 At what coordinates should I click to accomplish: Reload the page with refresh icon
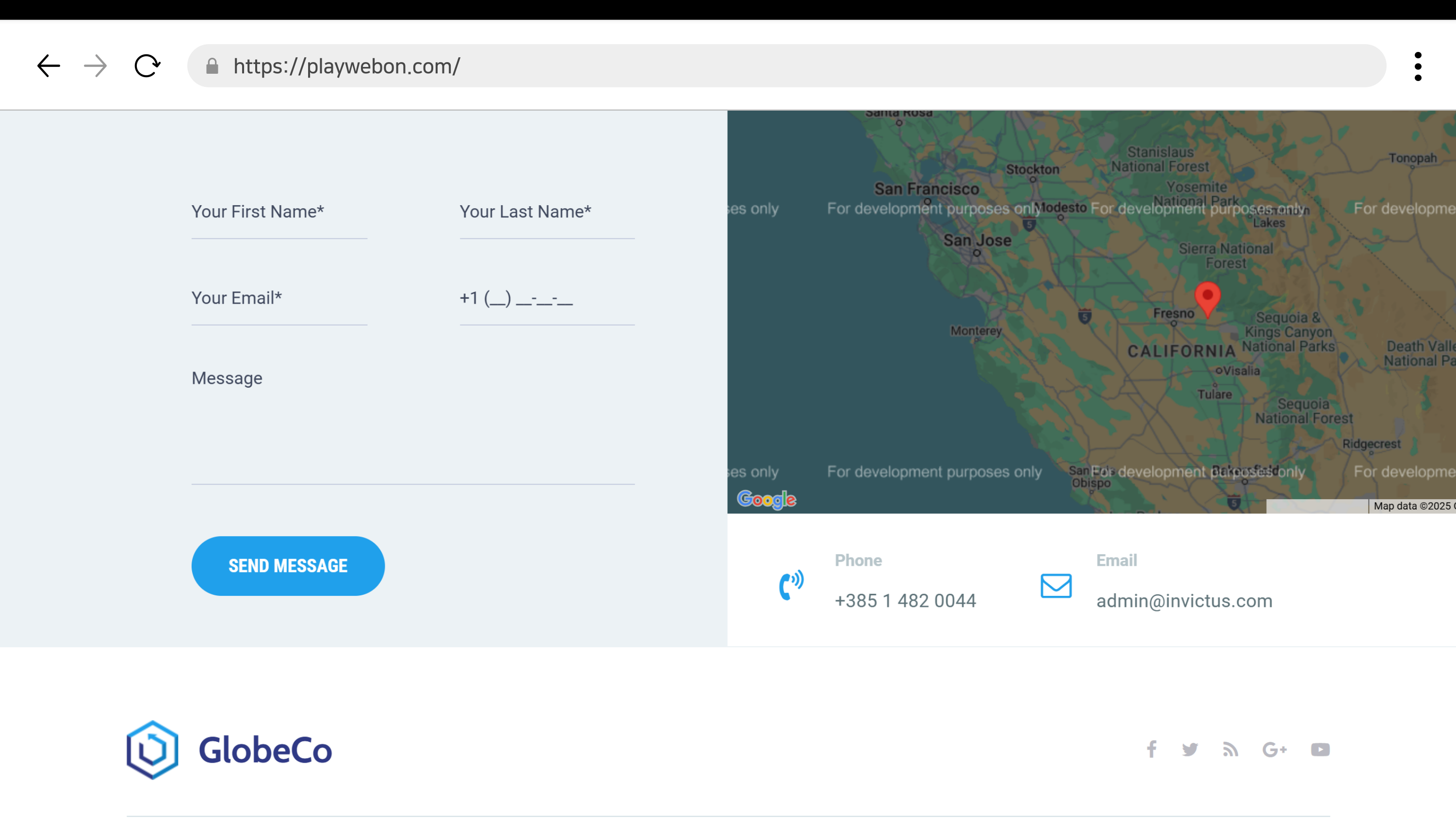(x=147, y=66)
